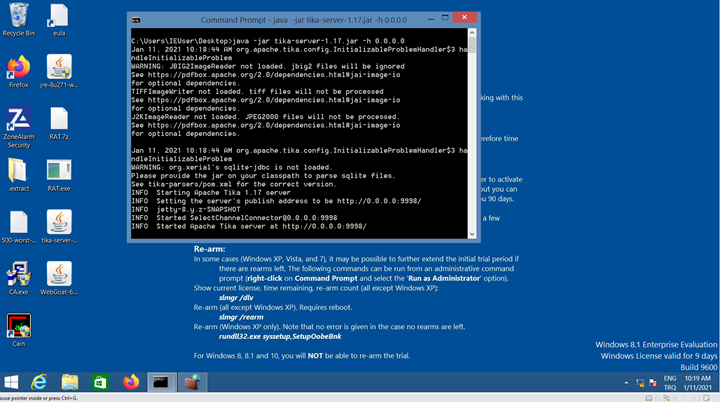
Task: Click the 'slmgr /dlv' wallpaper text
Action: [236, 298]
